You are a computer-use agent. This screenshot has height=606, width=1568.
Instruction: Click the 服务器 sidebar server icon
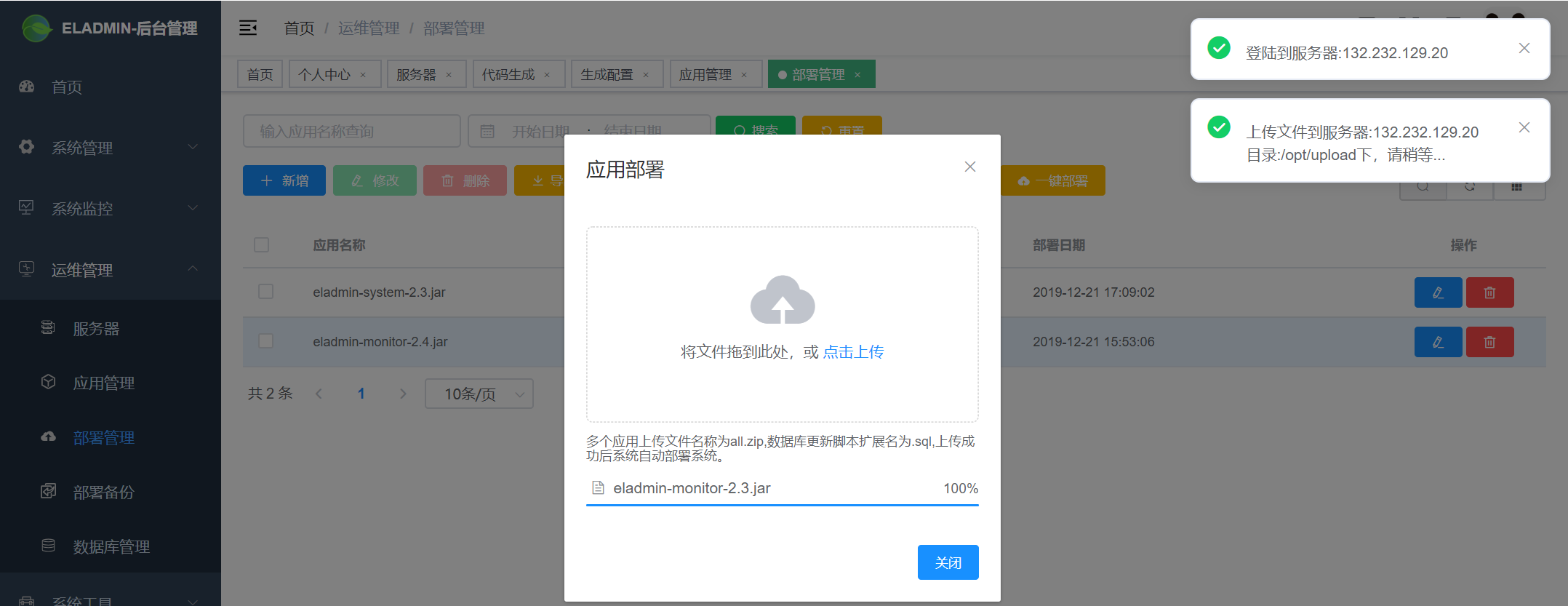click(x=48, y=327)
